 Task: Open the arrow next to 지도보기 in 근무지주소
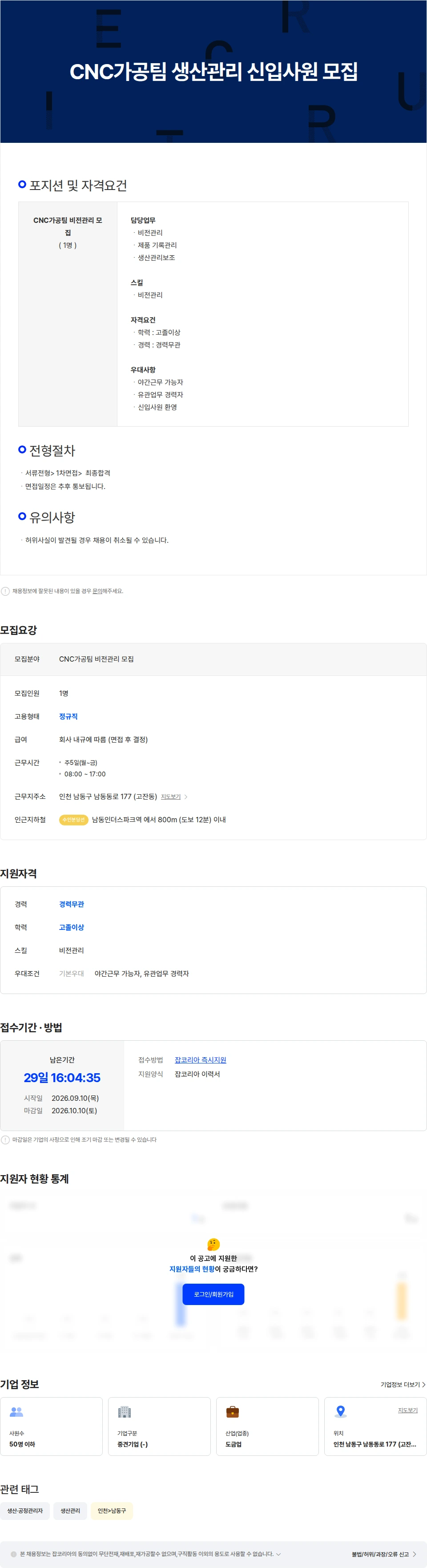(x=185, y=797)
